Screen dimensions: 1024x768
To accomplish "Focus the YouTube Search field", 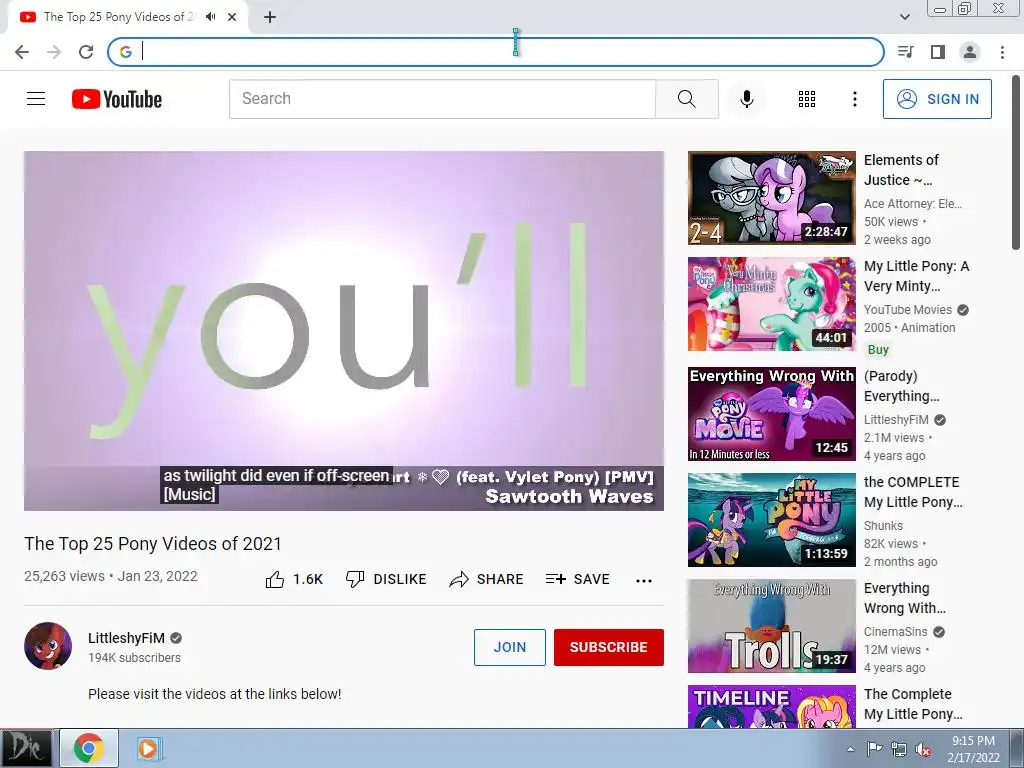I will tap(442, 99).
